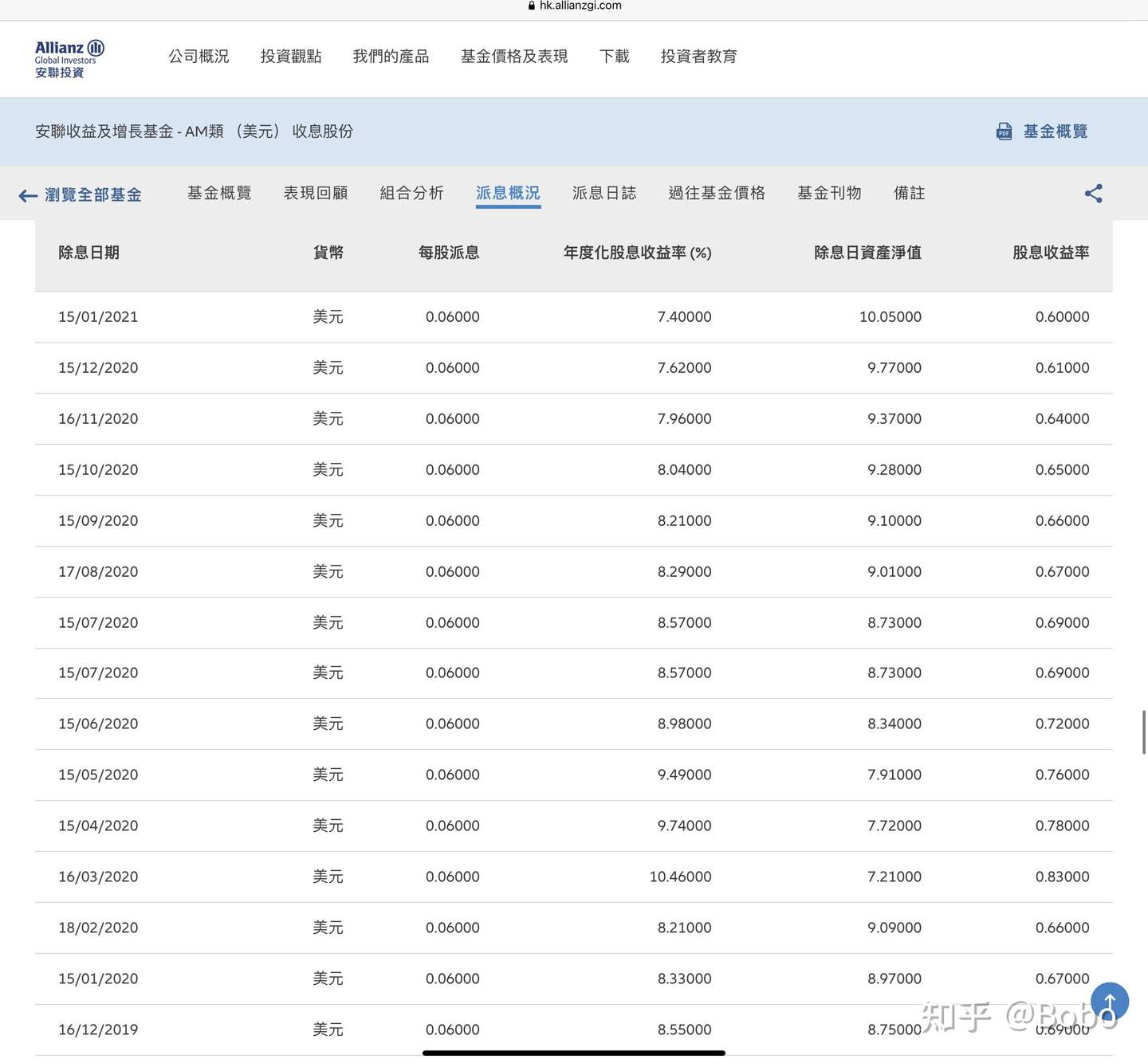
Task: Click the lock icon in the address bar
Action: tap(532, 6)
